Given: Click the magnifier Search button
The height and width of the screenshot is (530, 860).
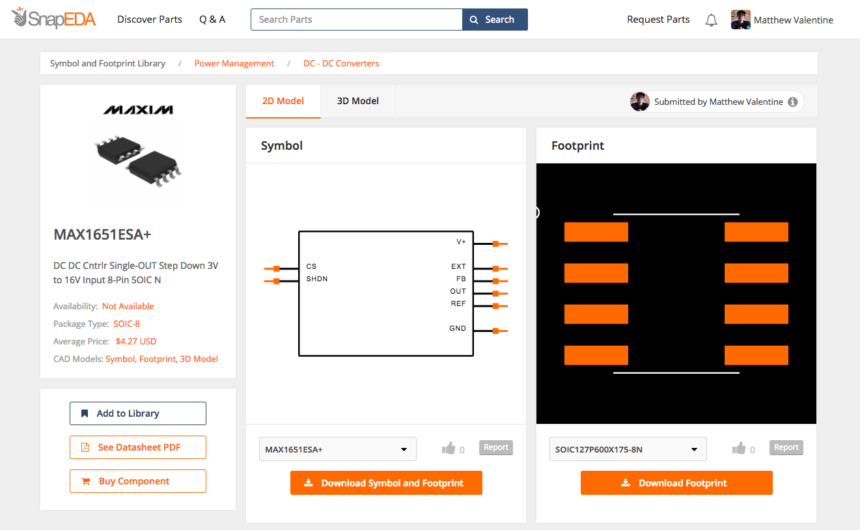Looking at the screenshot, I should [x=495, y=19].
